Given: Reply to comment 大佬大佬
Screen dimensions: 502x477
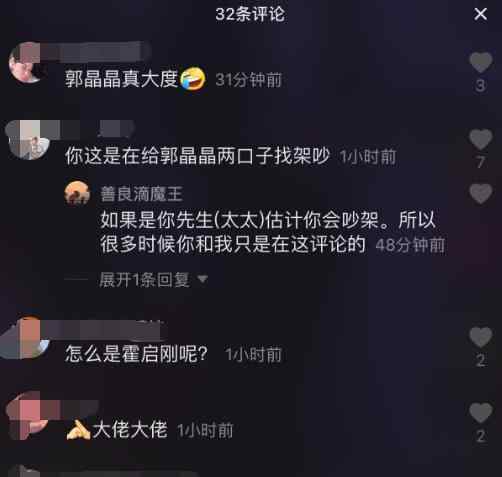Looking at the screenshot, I should pos(130,430).
